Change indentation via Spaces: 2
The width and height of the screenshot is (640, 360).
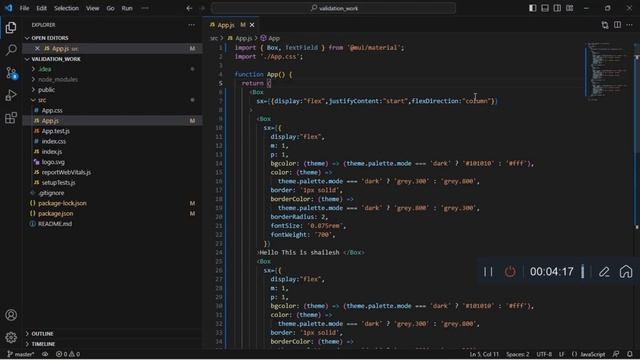click(518, 354)
